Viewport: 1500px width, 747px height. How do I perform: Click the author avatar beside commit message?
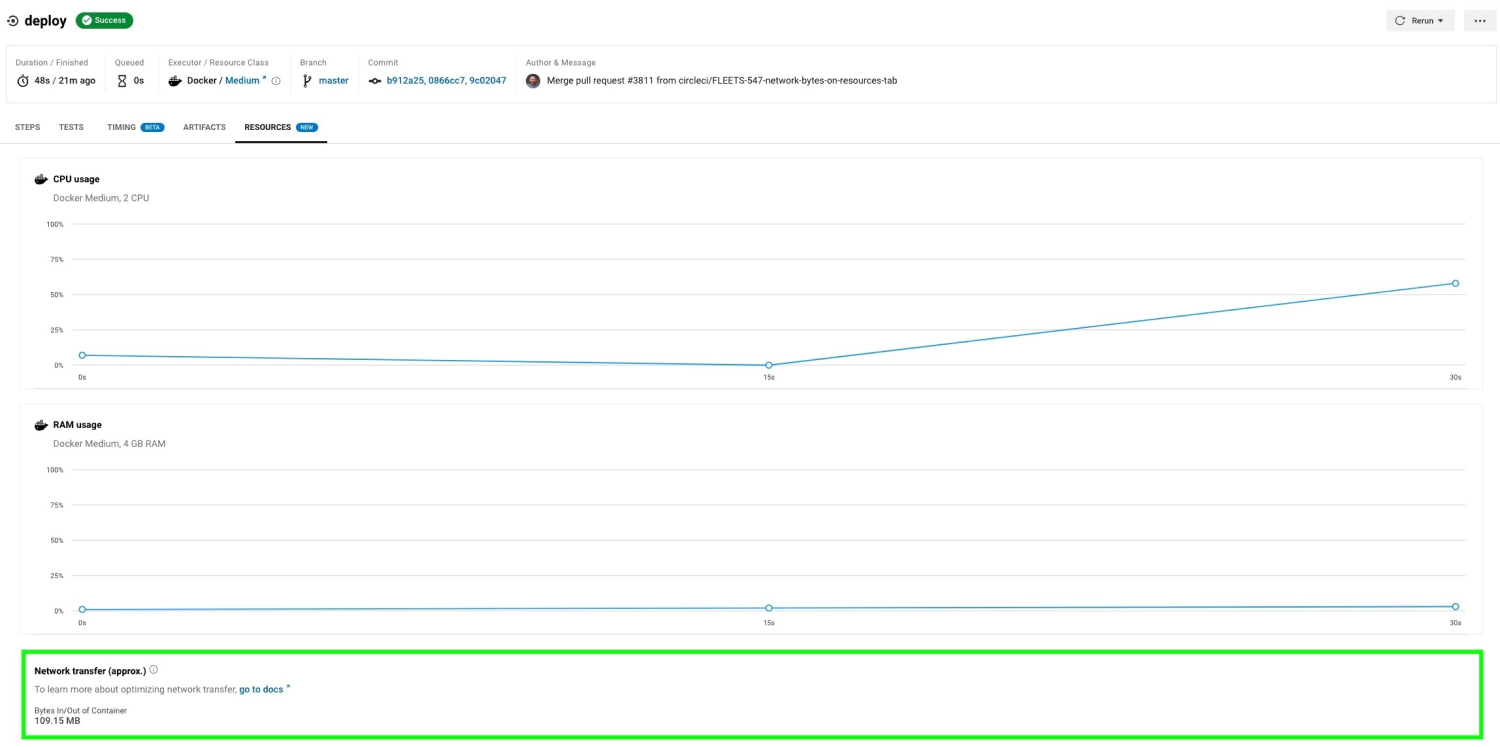(x=533, y=81)
